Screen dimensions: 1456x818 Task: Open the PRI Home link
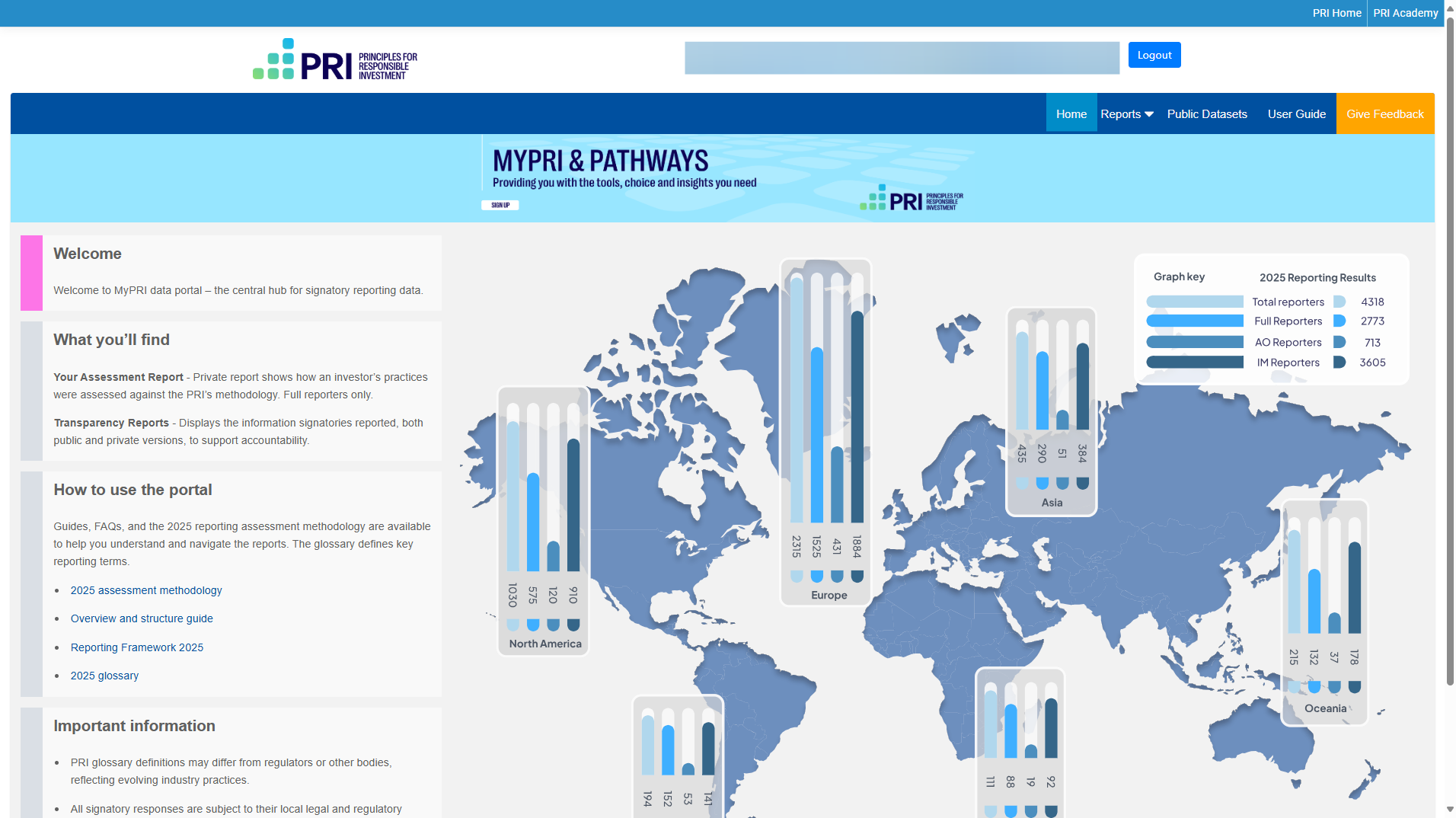click(1336, 13)
